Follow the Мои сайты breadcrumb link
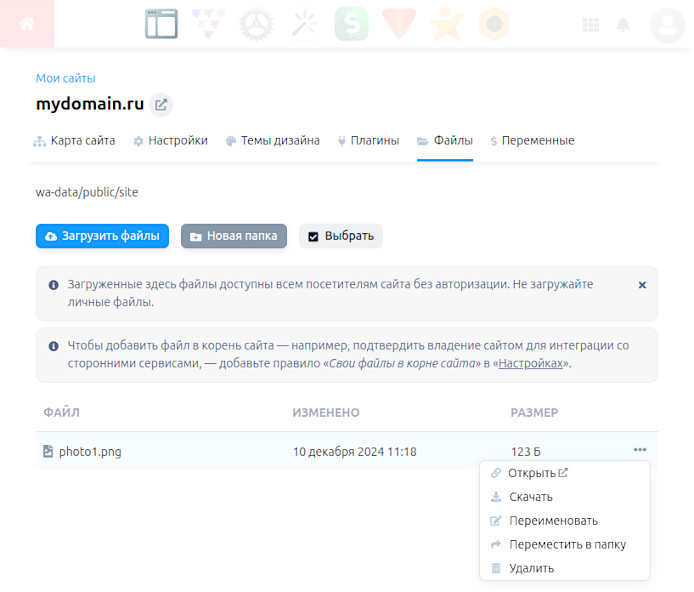Viewport: 694px width, 592px height. coord(66,78)
